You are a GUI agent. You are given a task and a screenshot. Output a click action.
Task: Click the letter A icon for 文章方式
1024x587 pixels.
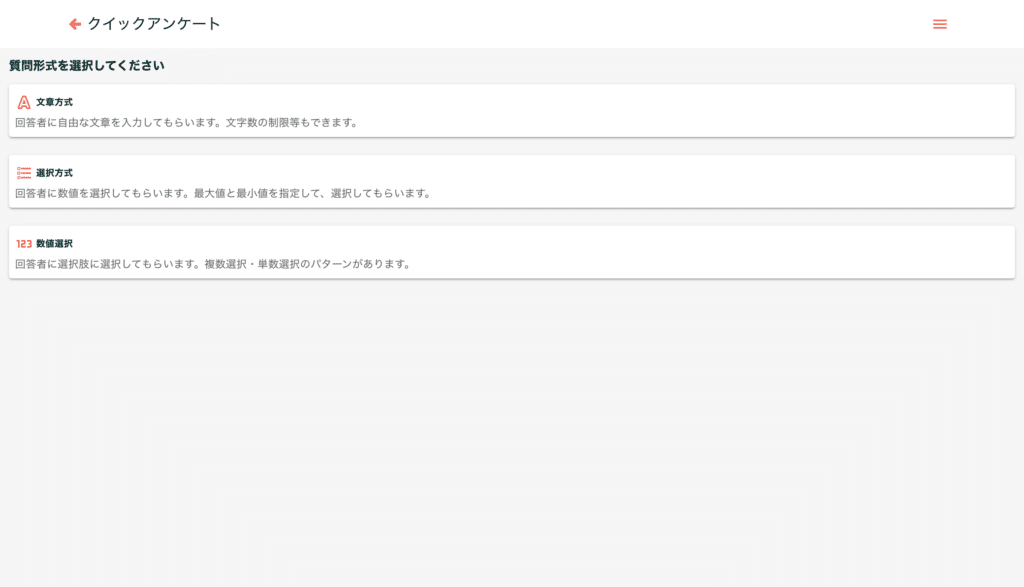[x=24, y=103]
